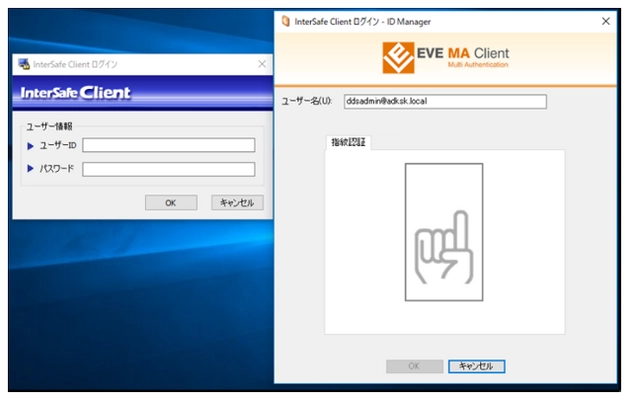The height and width of the screenshot is (400, 631).
Task: Click the fingerprint hand image
Action: tap(444, 232)
